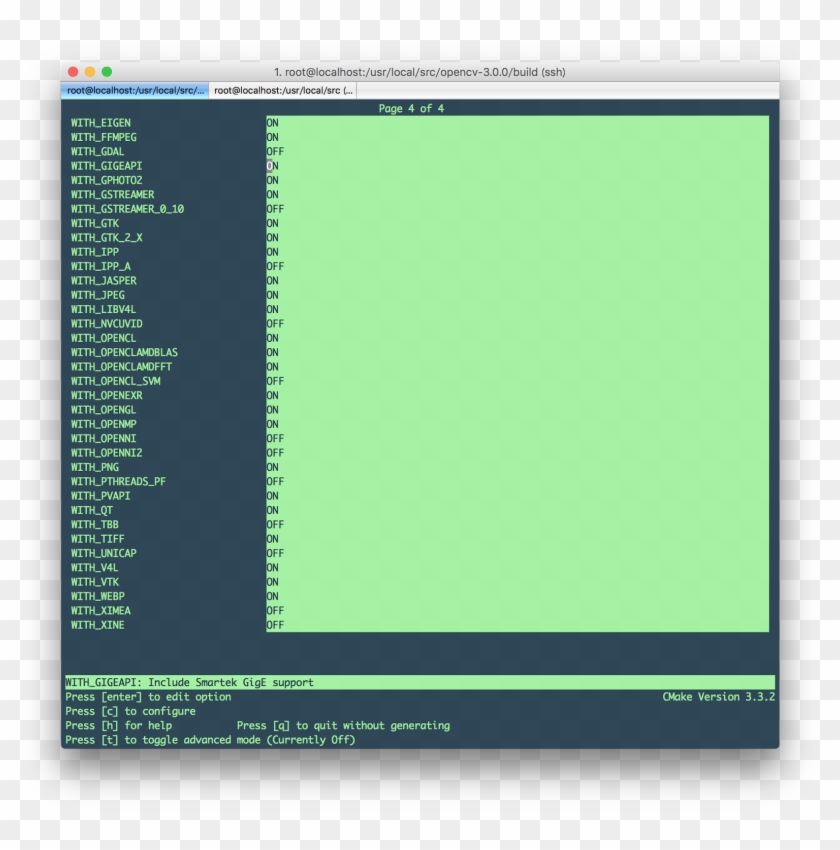
Task: Click the WITH_GIGEAPI option name
Action: [x=106, y=166]
